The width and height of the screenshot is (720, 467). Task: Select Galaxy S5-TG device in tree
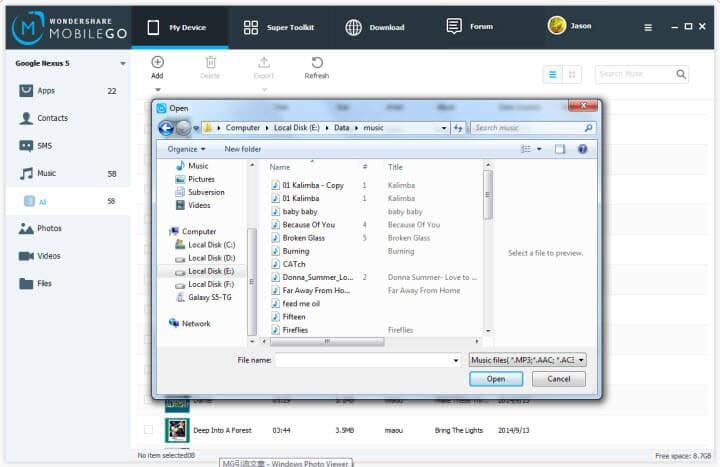(x=204, y=298)
